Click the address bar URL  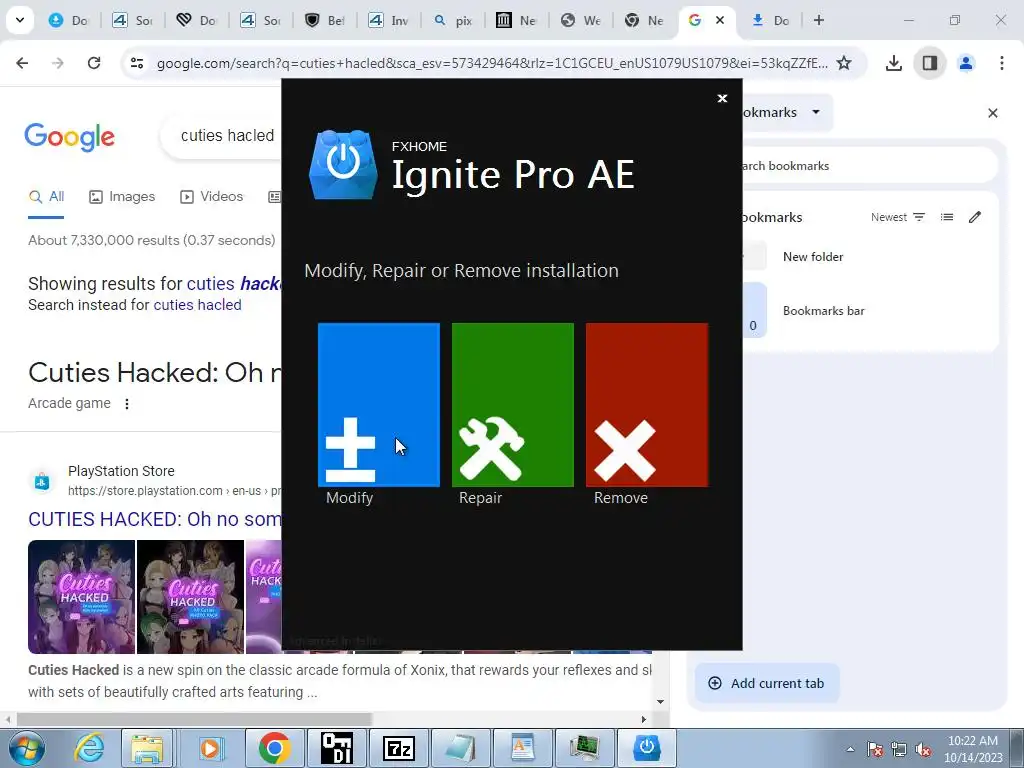tap(492, 63)
